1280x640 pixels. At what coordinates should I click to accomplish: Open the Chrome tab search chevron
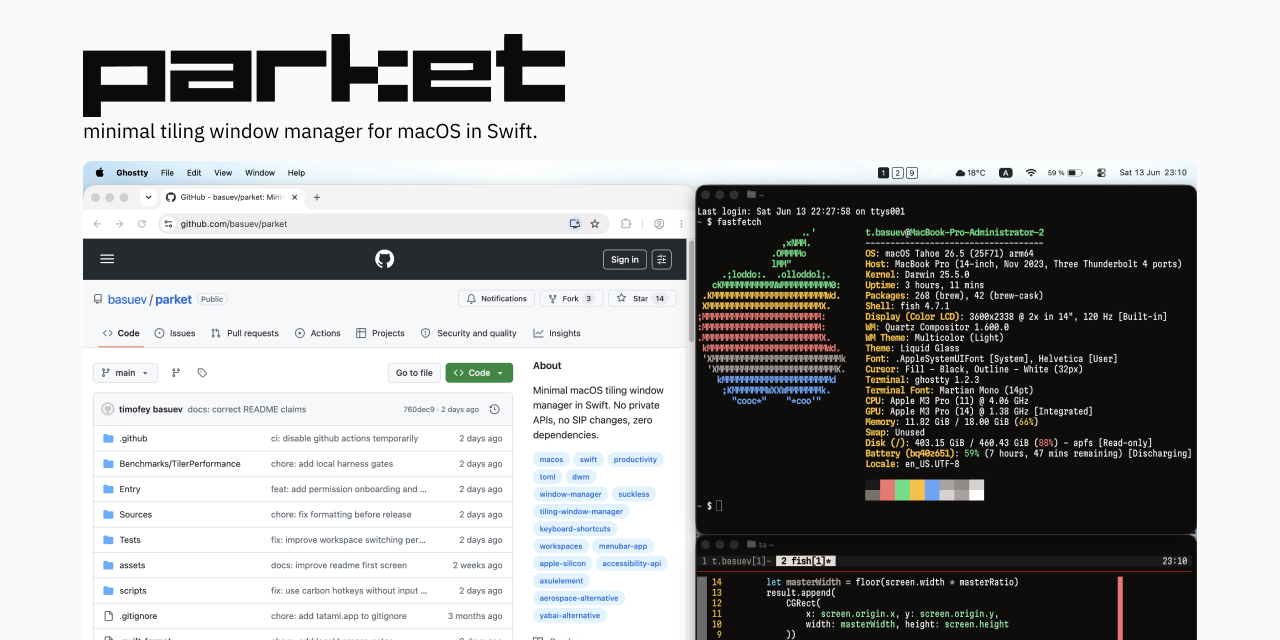point(148,197)
